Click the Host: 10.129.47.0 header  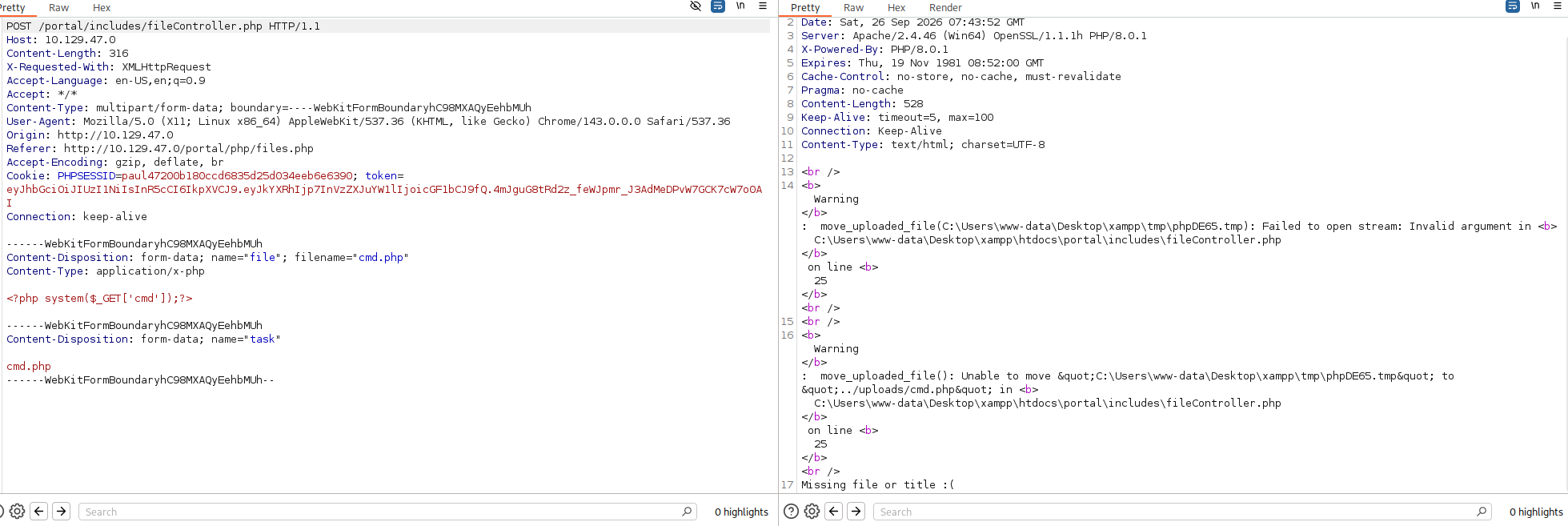pos(61,40)
